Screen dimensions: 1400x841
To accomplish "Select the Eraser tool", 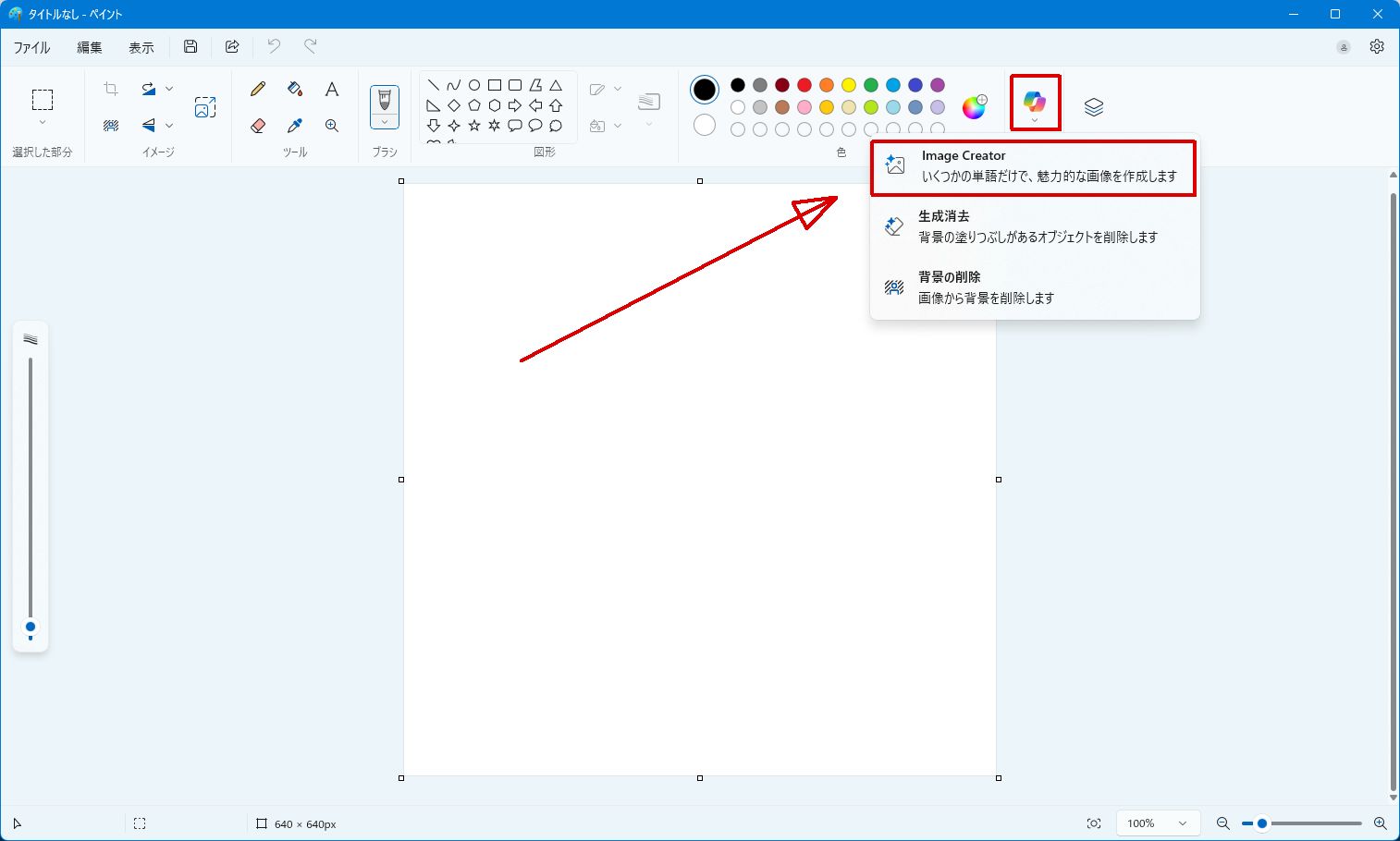I will 258,126.
